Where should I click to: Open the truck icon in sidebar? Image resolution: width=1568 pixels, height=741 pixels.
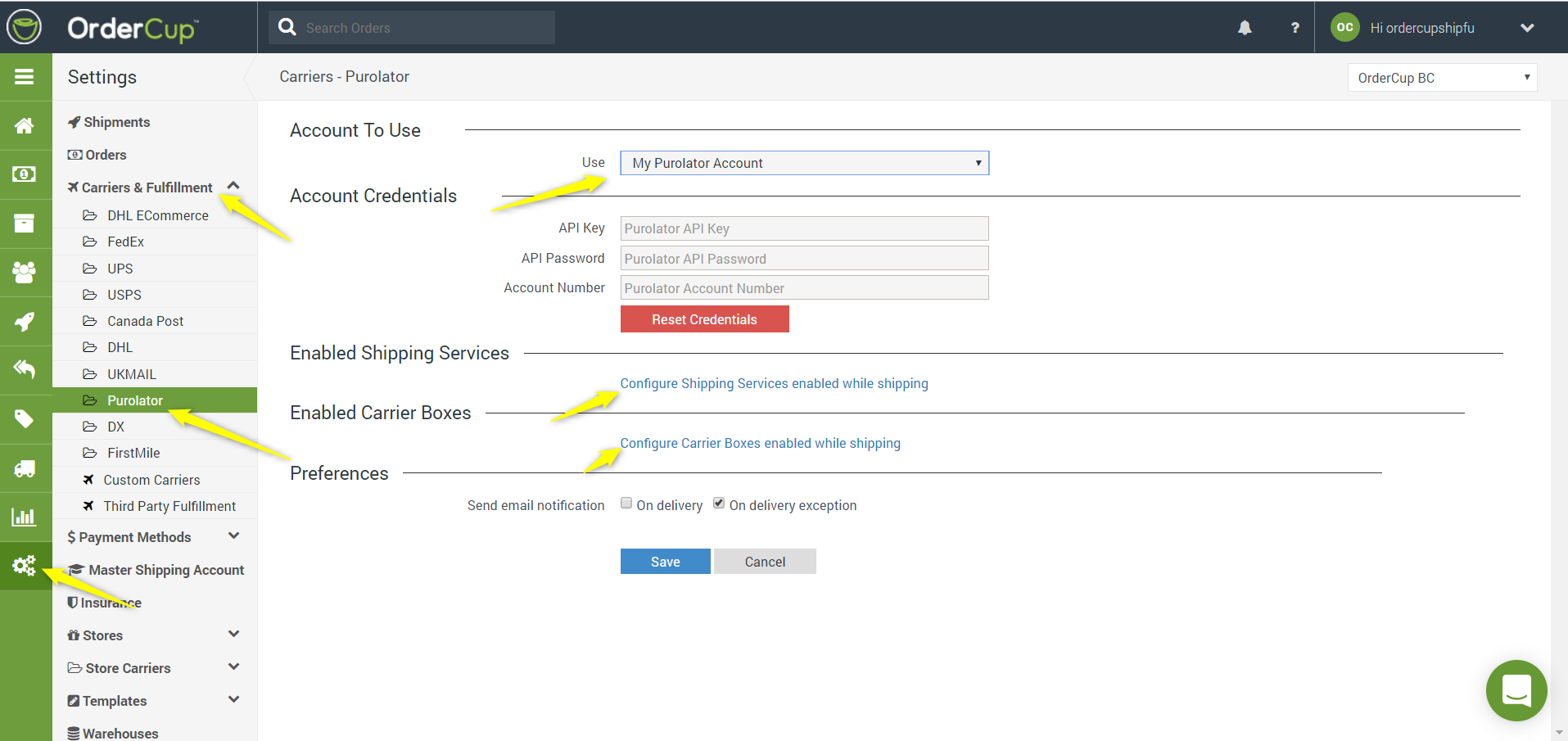click(x=25, y=468)
